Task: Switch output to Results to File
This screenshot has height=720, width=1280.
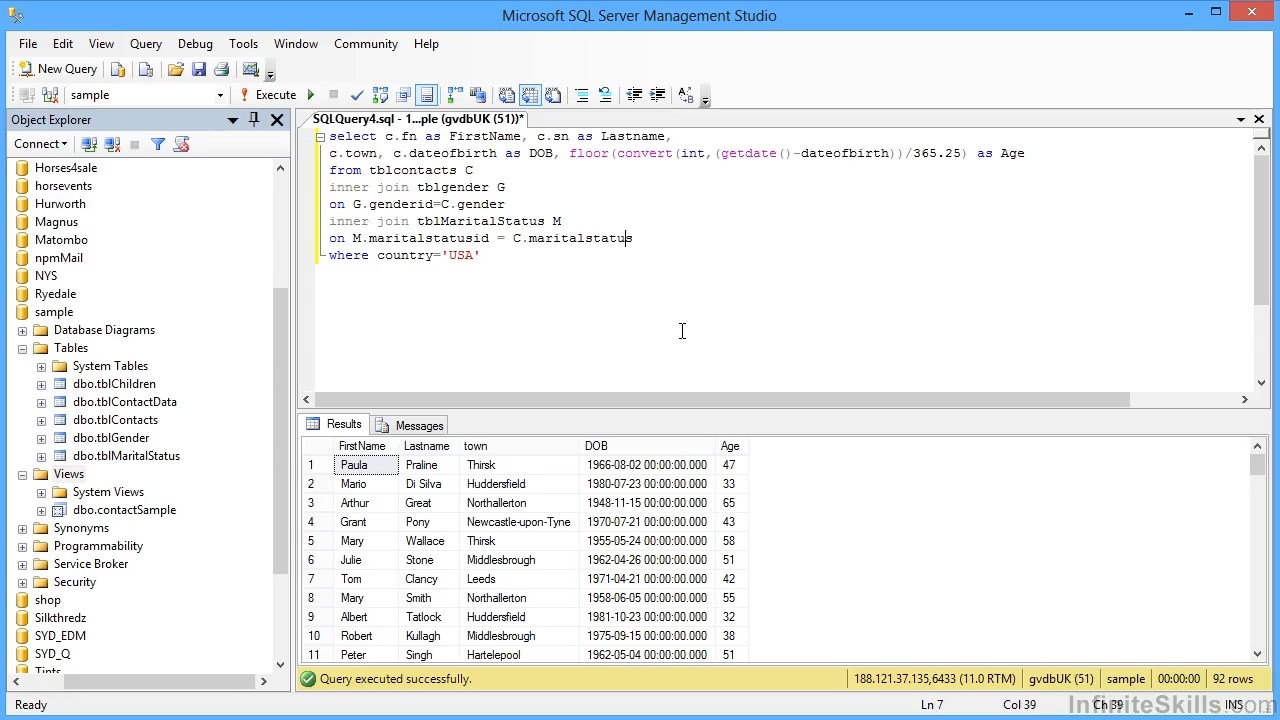Action: tap(553, 95)
